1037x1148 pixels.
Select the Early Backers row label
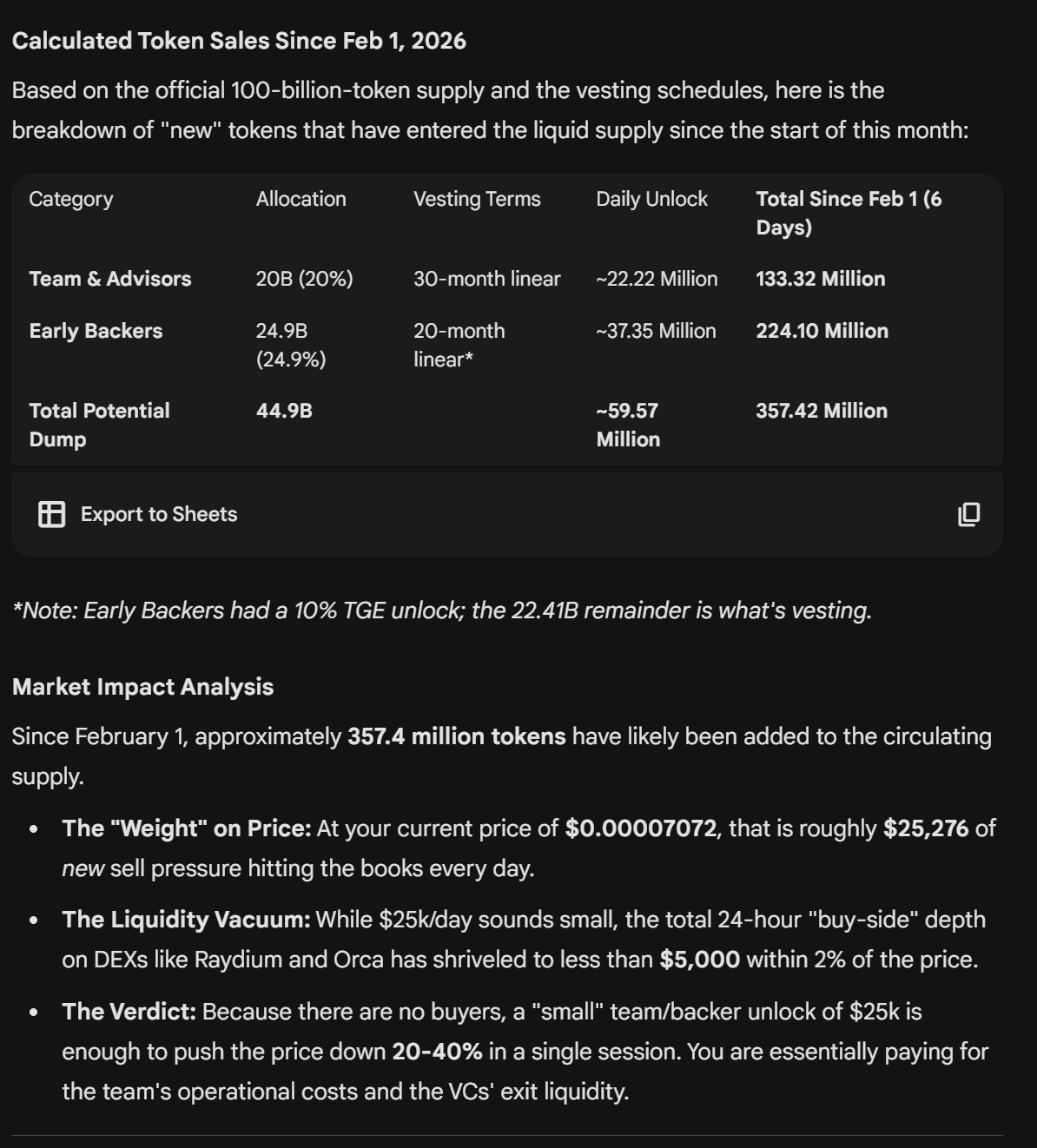96,331
